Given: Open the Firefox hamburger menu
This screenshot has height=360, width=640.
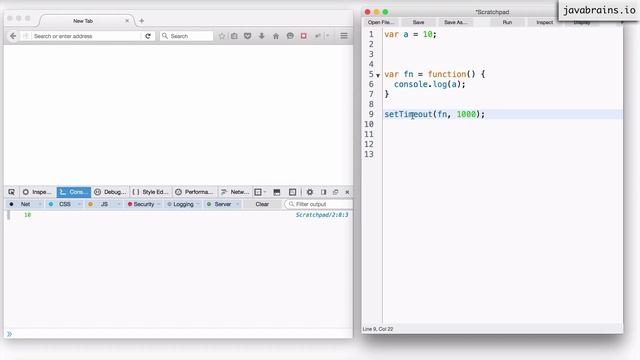Looking at the screenshot, I should click(x=344, y=36).
